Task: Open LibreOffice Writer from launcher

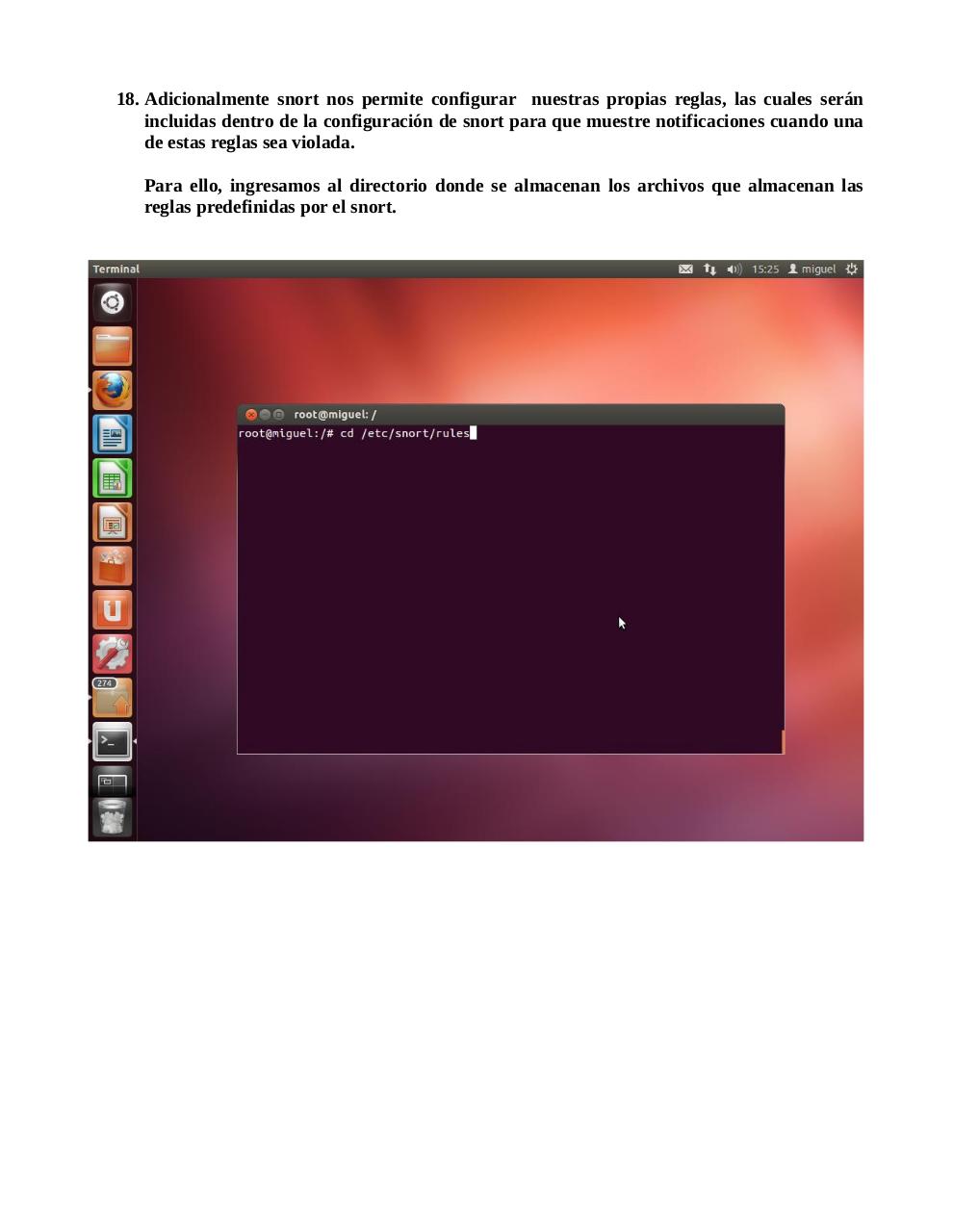Action: (112, 434)
